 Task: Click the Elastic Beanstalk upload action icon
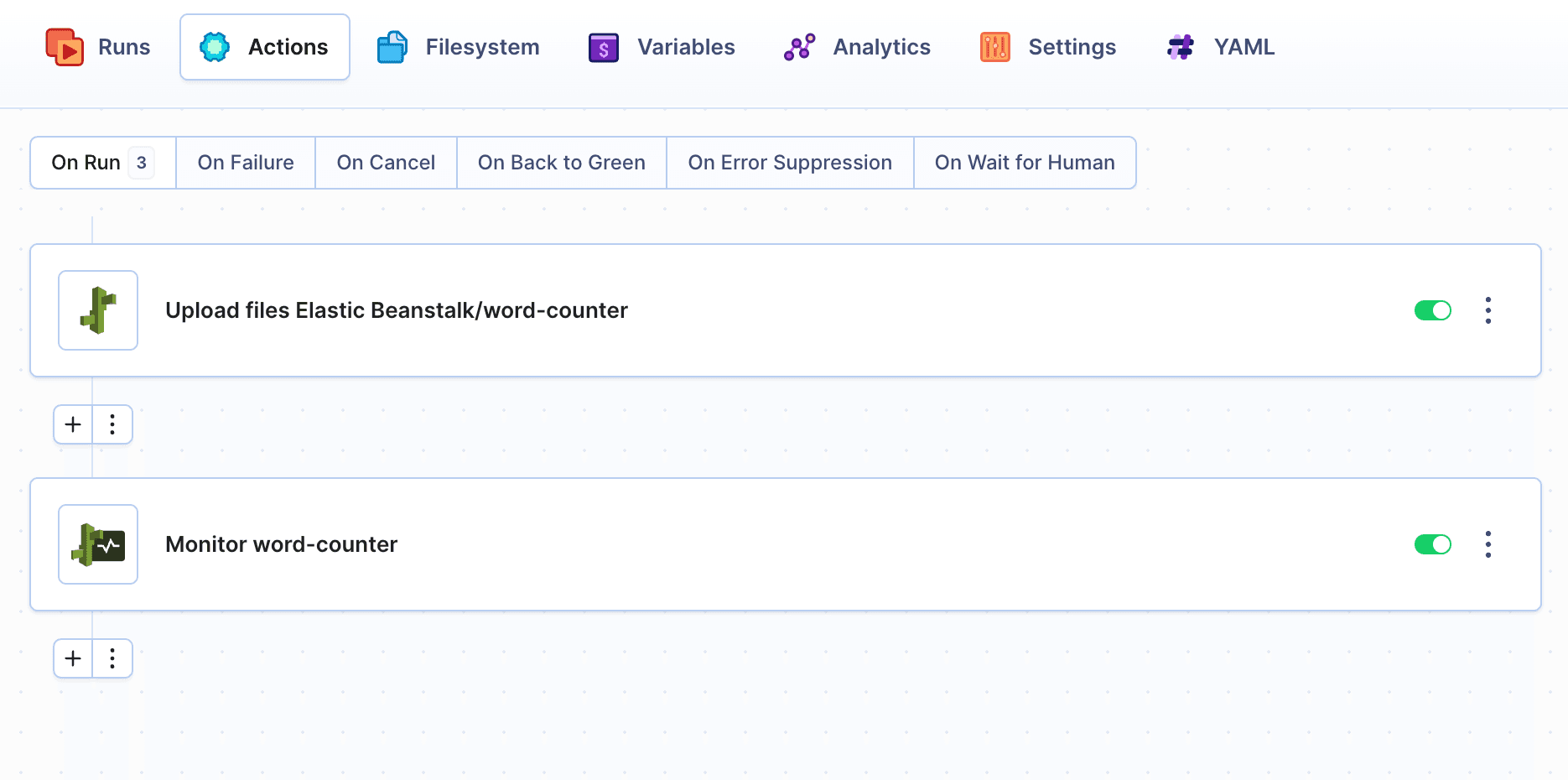point(98,310)
